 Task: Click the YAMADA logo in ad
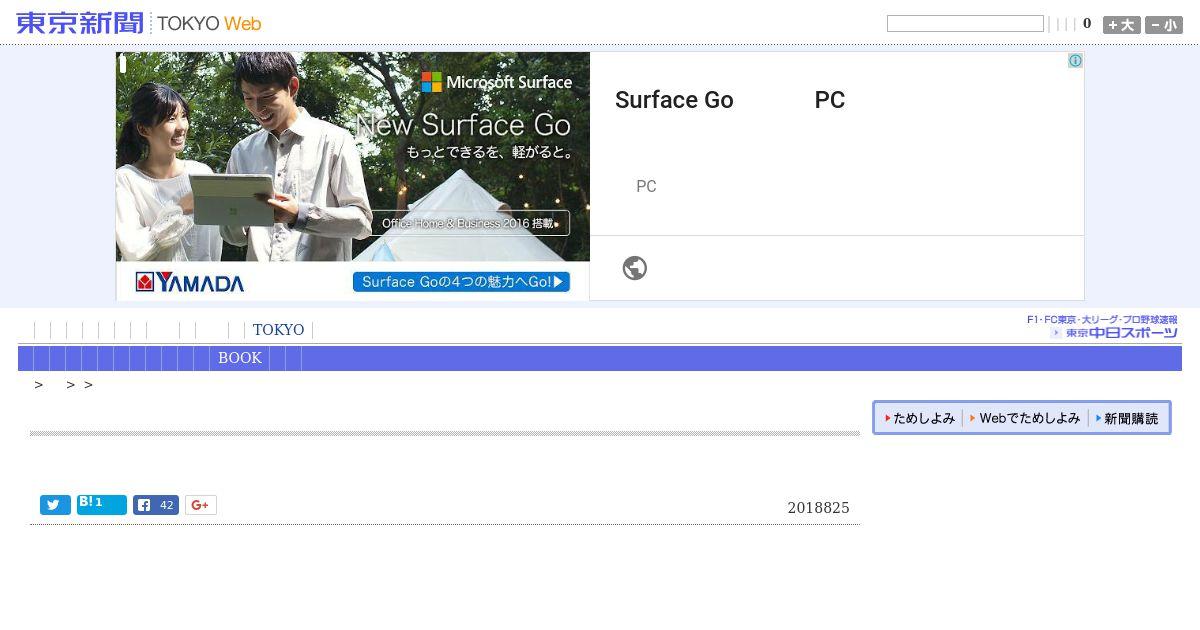190,282
